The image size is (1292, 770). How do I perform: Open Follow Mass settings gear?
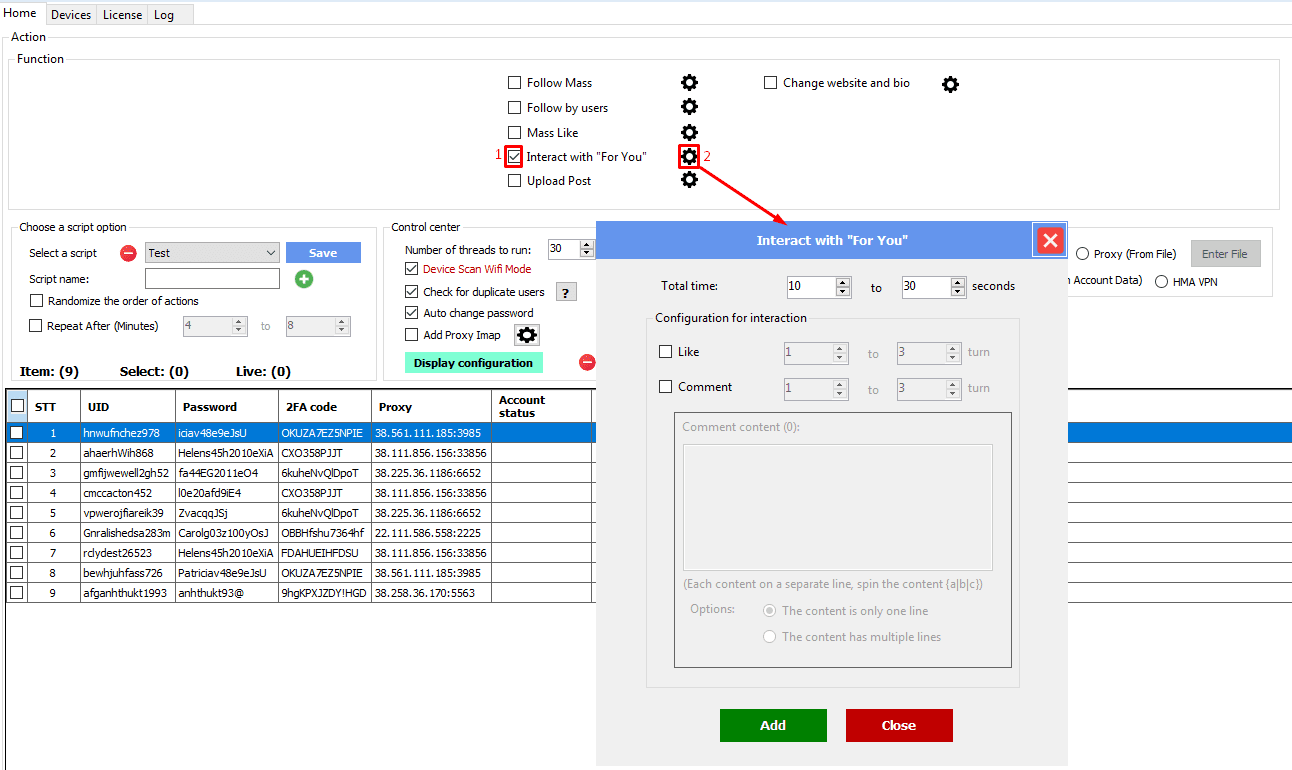(x=689, y=83)
